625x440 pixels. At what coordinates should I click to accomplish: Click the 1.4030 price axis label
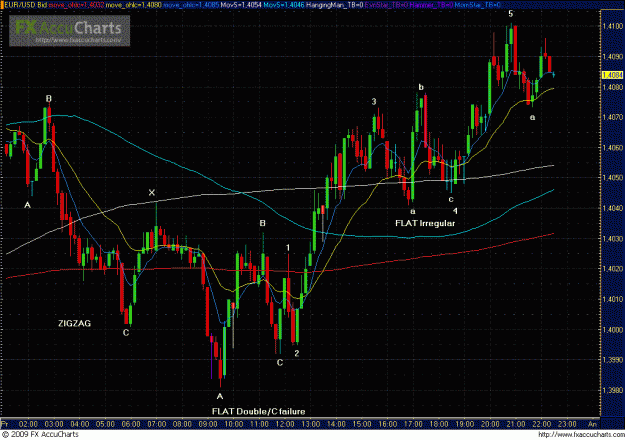[x=613, y=239]
